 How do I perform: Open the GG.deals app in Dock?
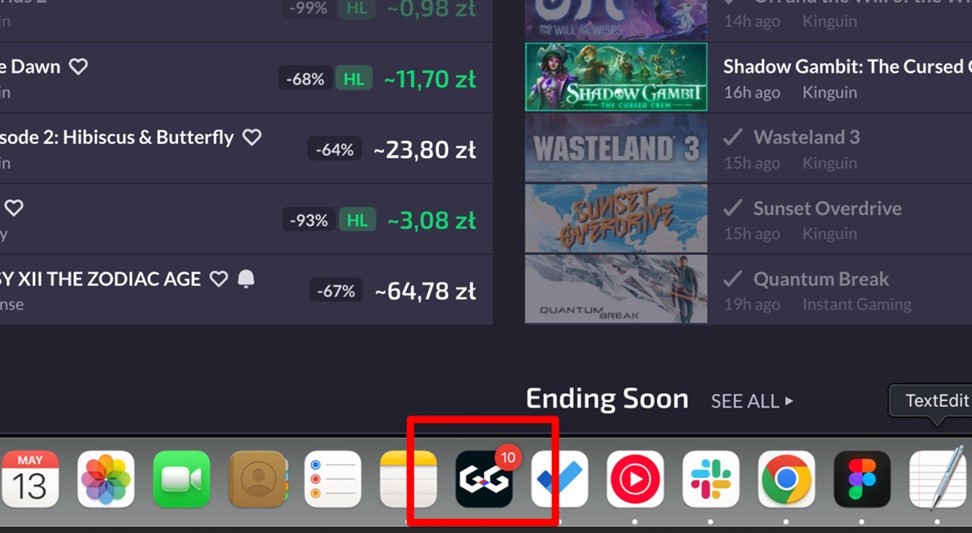tap(484, 479)
